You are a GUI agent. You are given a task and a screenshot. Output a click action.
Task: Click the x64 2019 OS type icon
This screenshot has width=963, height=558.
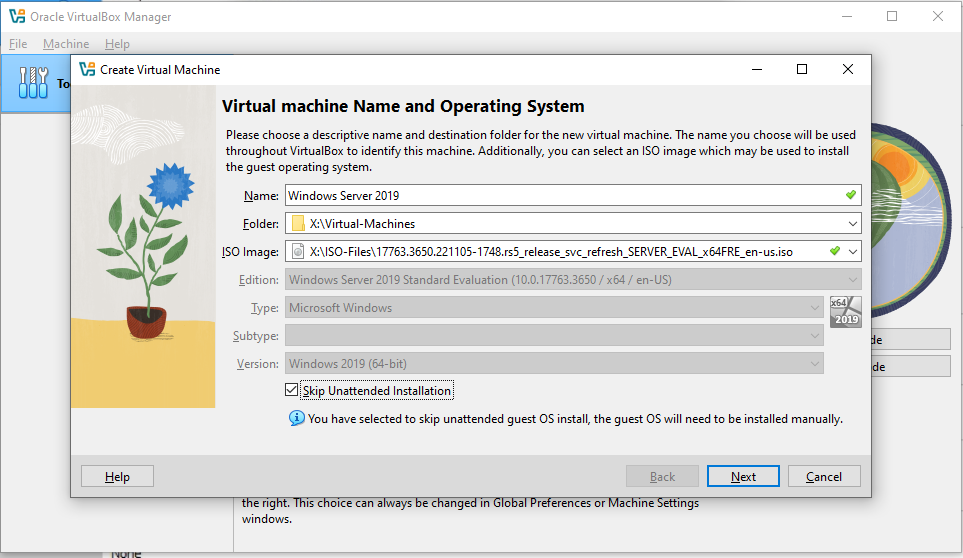[x=846, y=312]
